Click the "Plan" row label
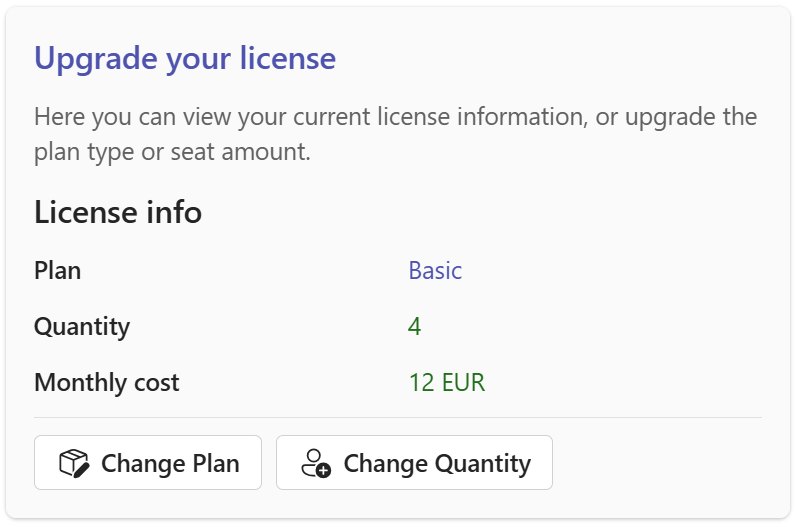The height and width of the screenshot is (527, 798). click(58, 271)
